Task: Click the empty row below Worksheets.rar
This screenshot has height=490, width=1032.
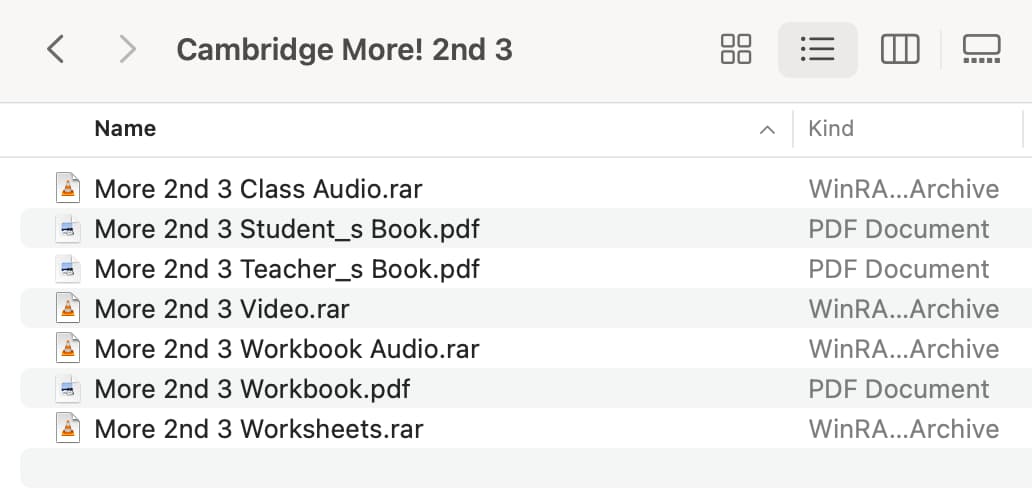Action: (x=526, y=468)
